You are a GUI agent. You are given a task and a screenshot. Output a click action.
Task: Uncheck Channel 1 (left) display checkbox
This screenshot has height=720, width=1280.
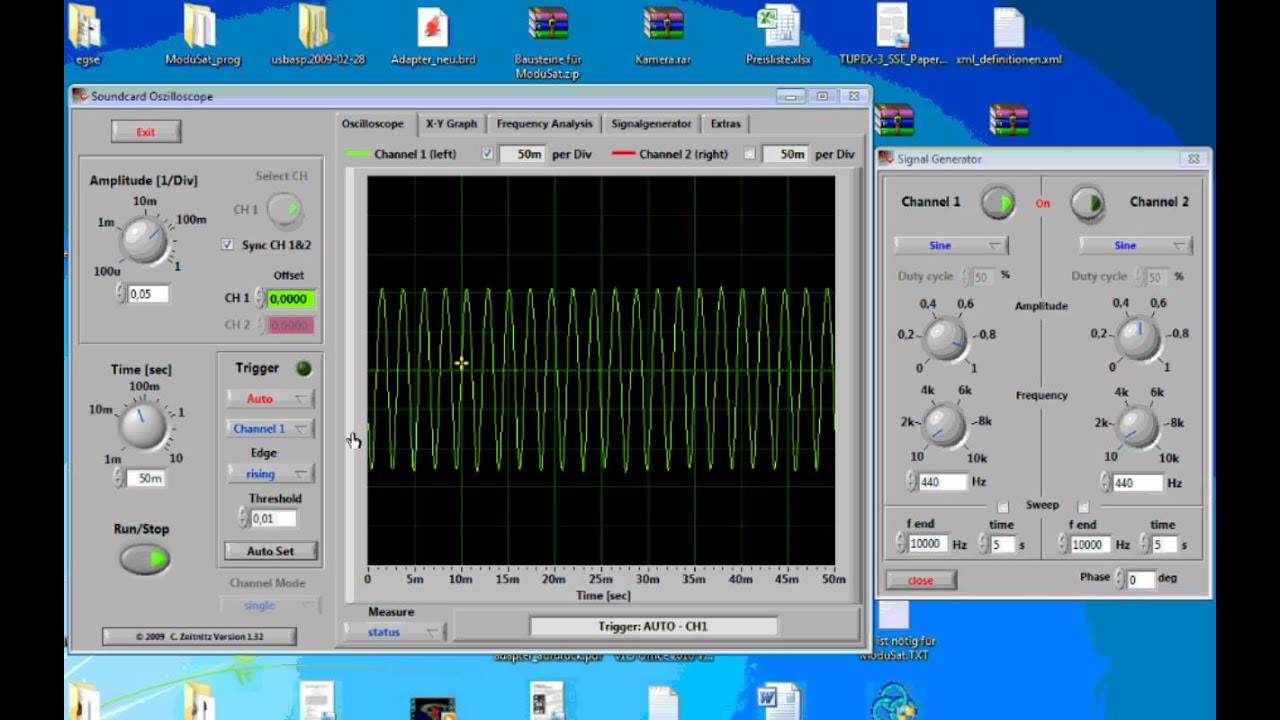[x=488, y=154]
